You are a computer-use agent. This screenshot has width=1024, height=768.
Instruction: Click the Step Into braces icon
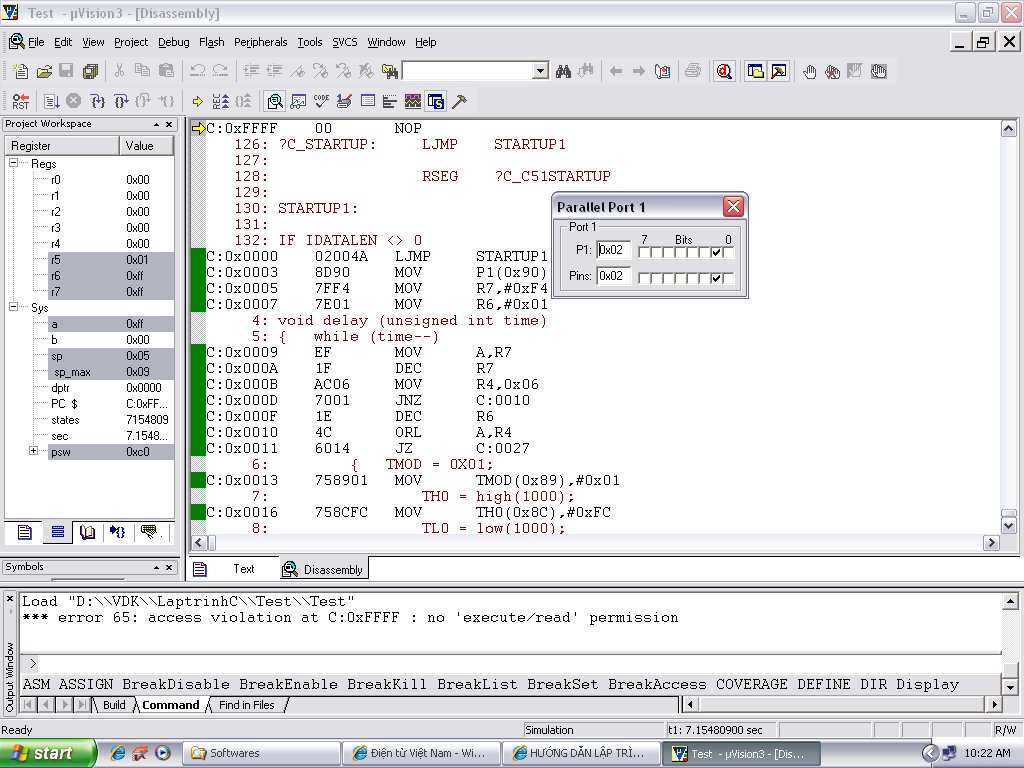(98, 101)
